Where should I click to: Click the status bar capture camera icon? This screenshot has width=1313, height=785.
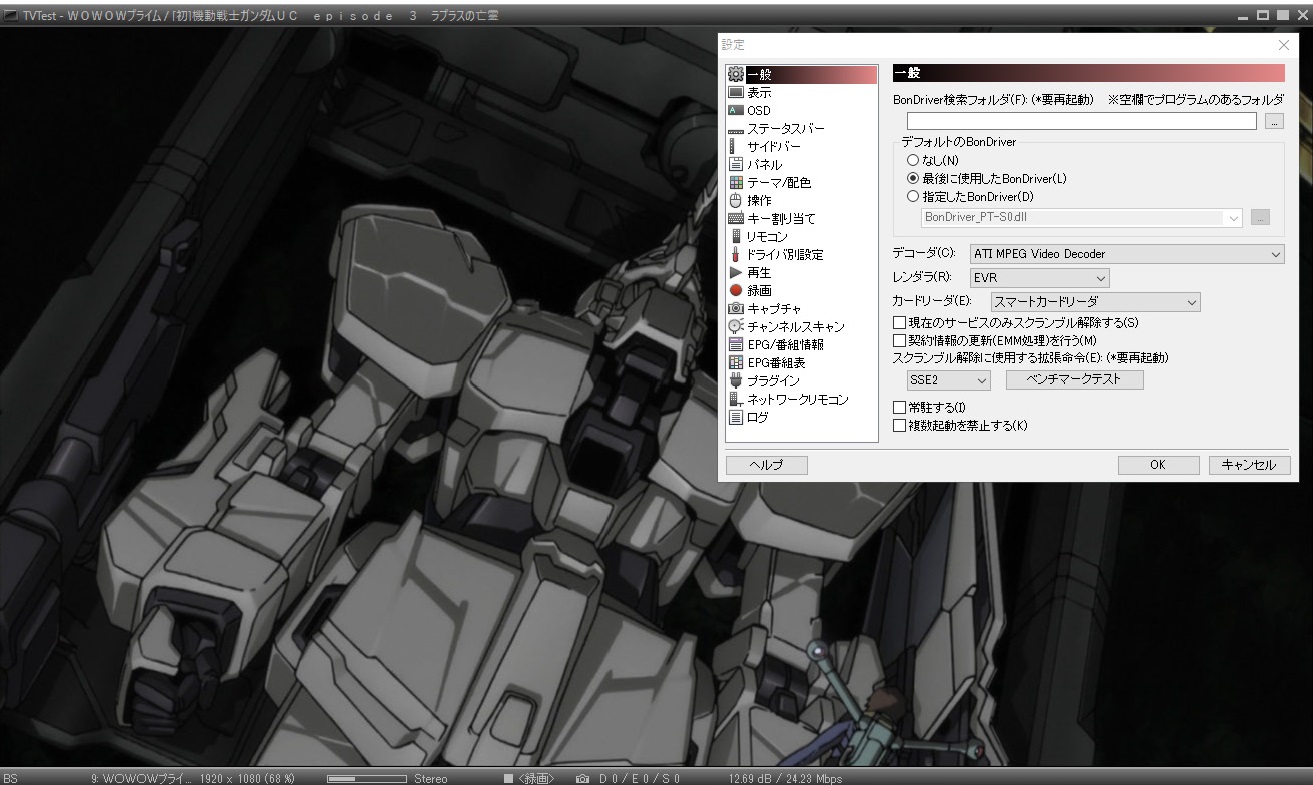pos(582,778)
